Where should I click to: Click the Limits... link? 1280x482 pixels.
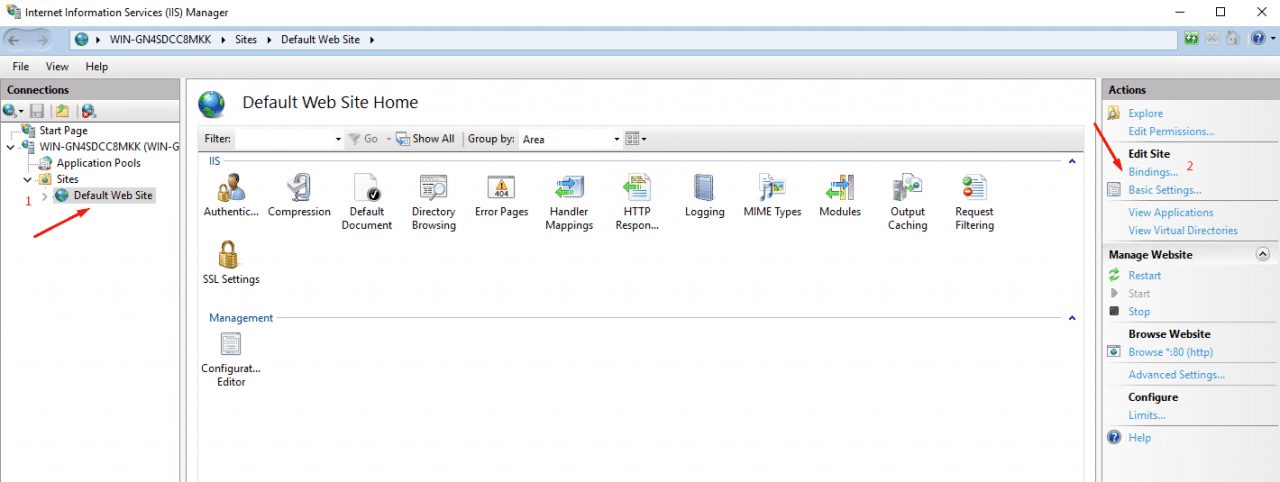tap(1147, 415)
